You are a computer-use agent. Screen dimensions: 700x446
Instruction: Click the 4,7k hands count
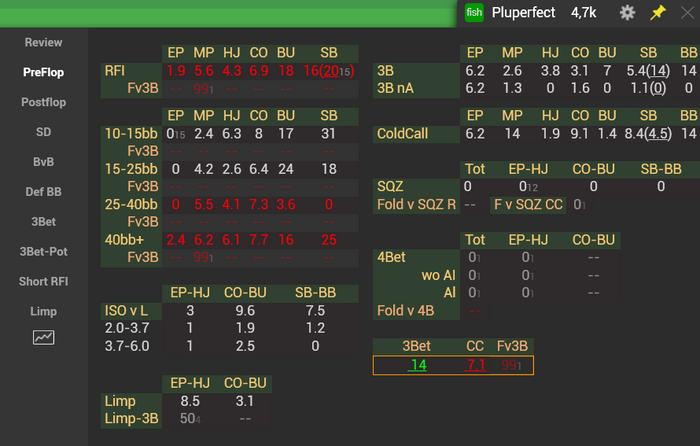(x=583, y=13)
